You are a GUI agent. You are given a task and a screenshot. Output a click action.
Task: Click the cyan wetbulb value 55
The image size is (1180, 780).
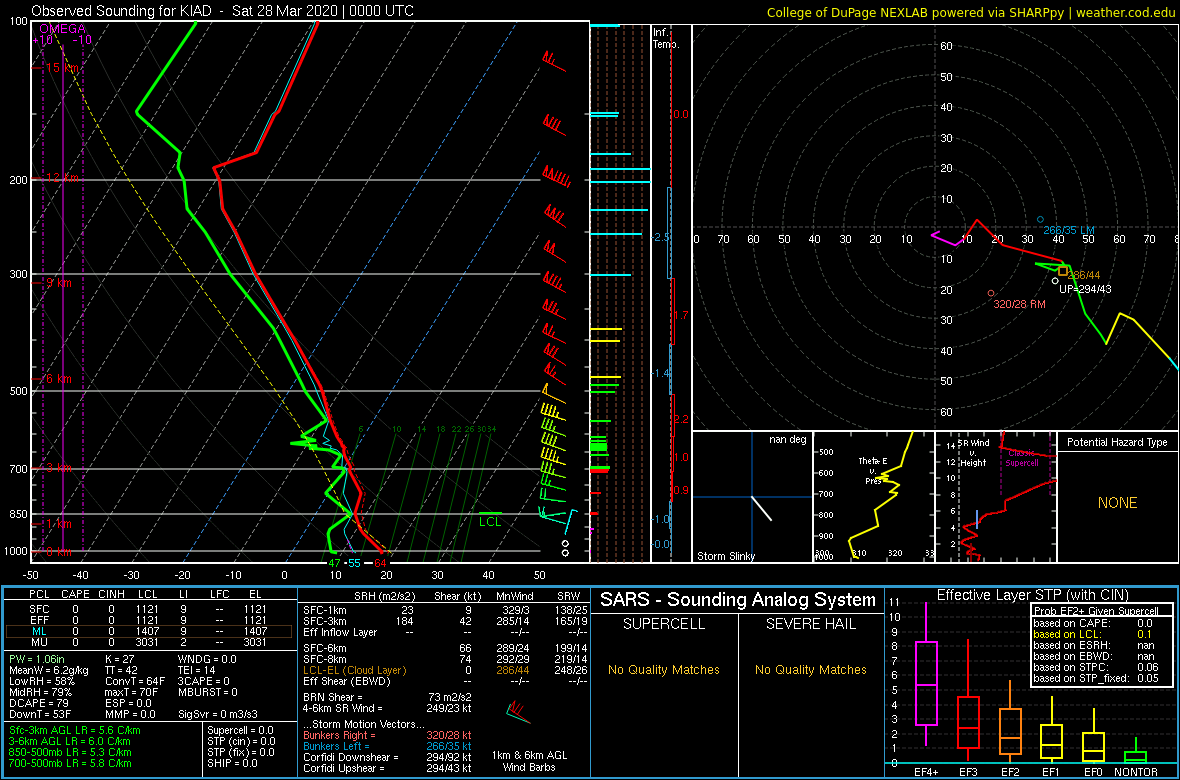[353, 563]
